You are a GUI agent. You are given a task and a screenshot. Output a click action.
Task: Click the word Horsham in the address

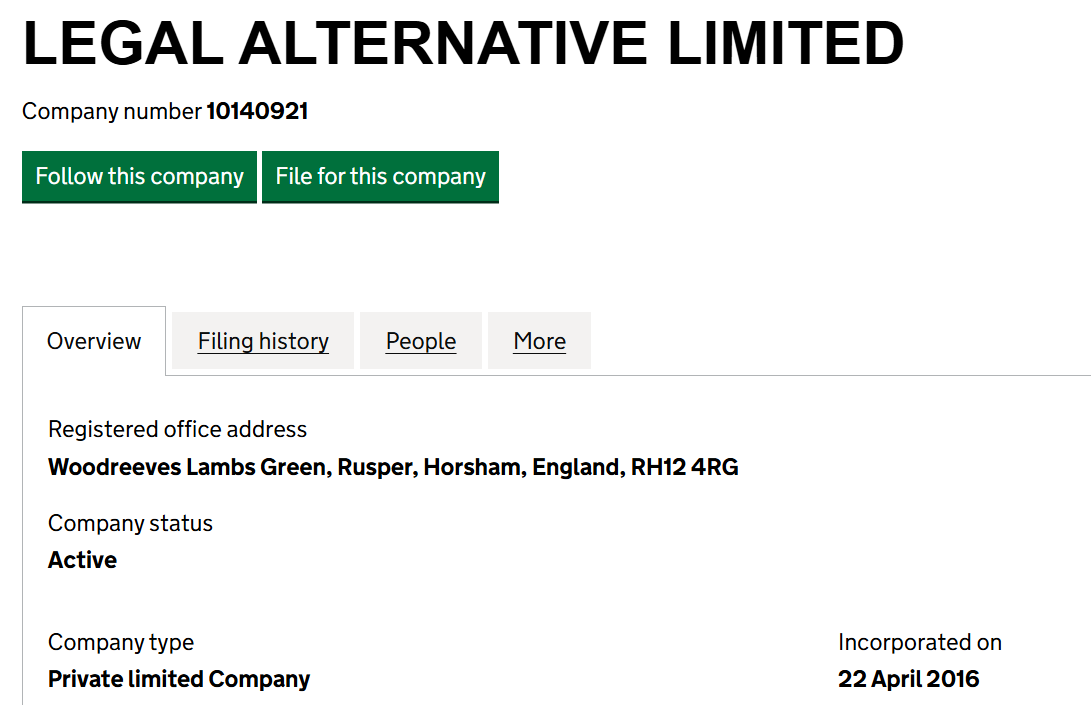pyautogui.click(x=472, y=467)
